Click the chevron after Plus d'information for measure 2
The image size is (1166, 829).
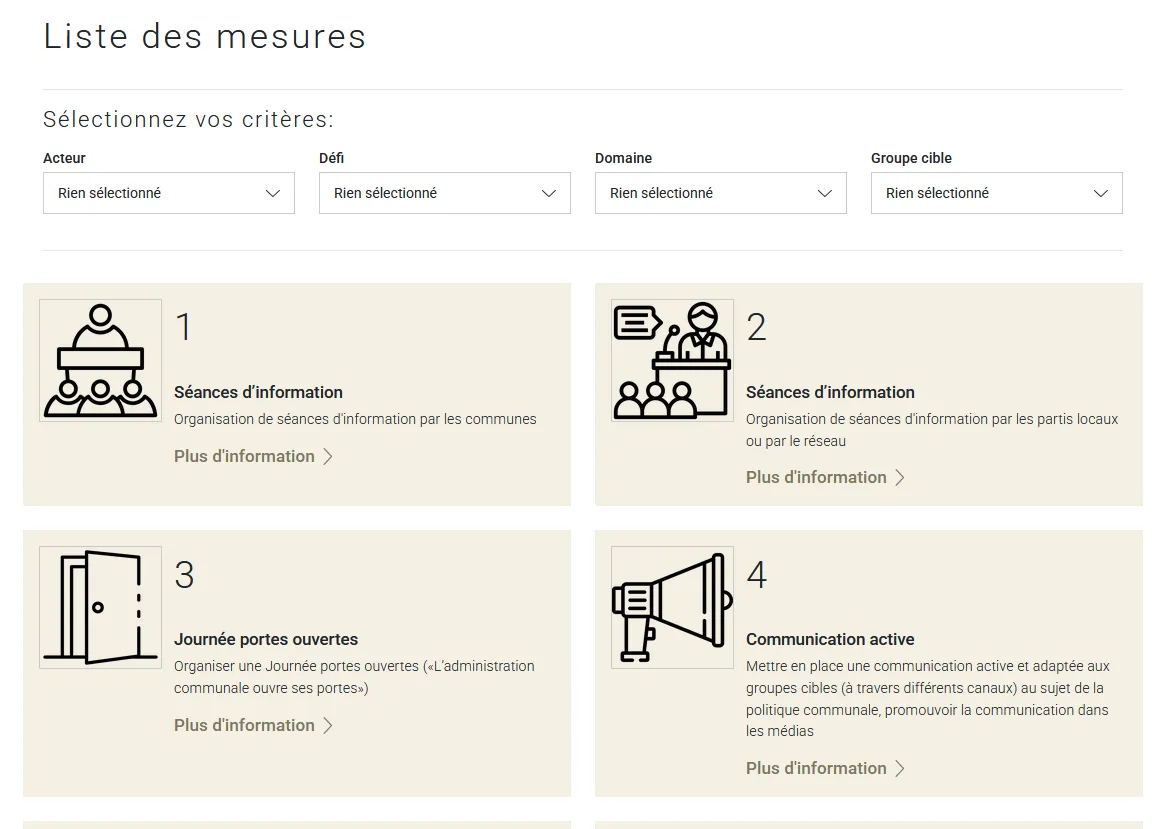click(899, 477)
